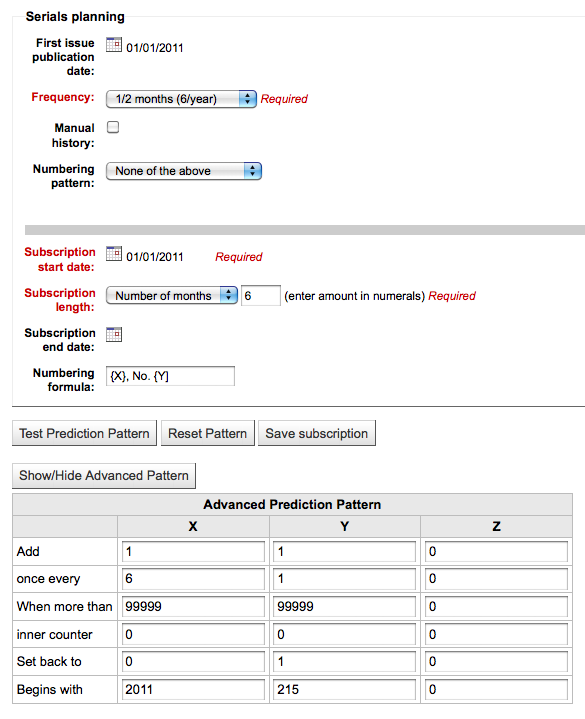Open calendar for subscription start date
The height and width of the screenshot is (719, 585).
tap(114, 254)
